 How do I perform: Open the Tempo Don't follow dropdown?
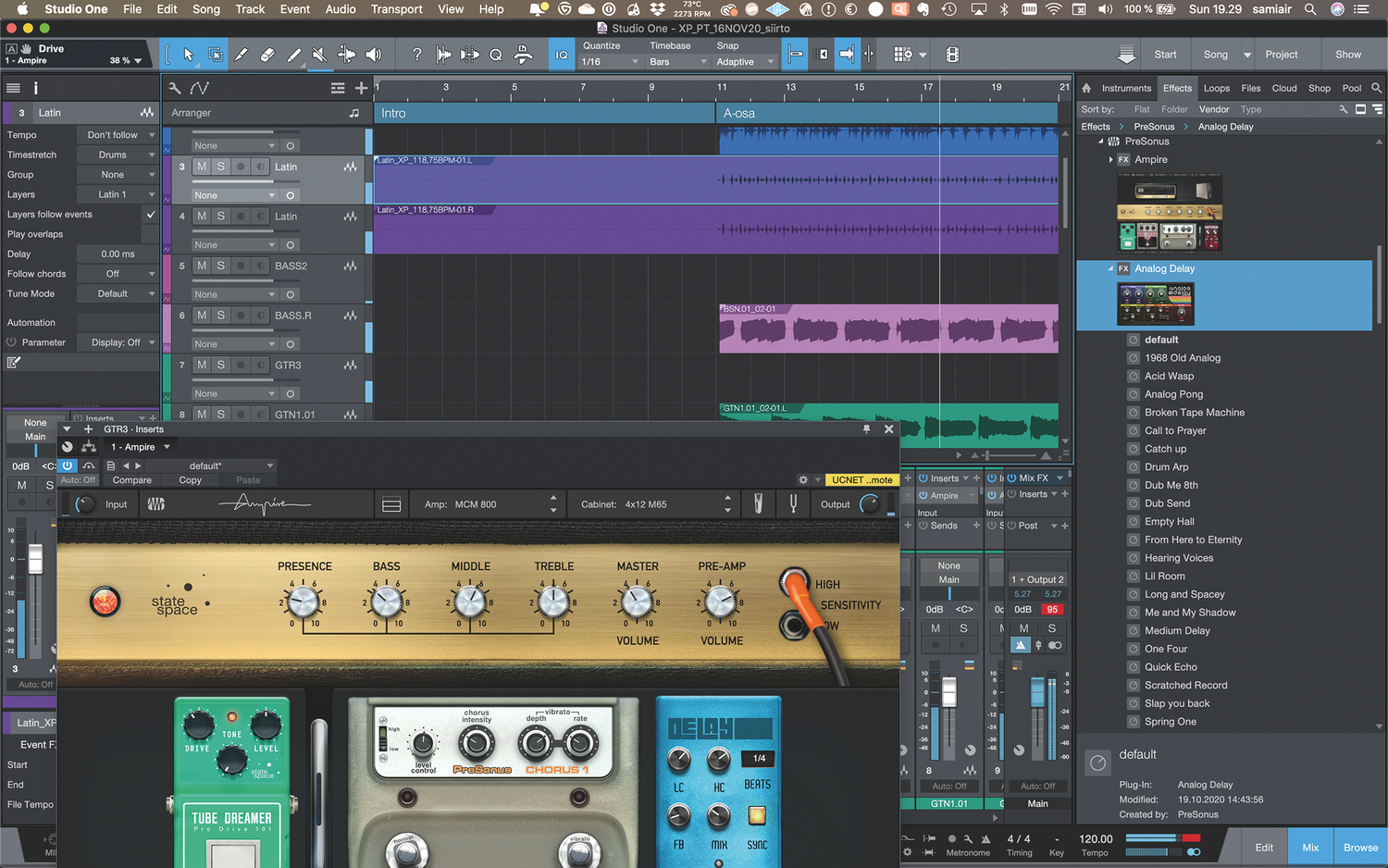(x=118, y=135)
